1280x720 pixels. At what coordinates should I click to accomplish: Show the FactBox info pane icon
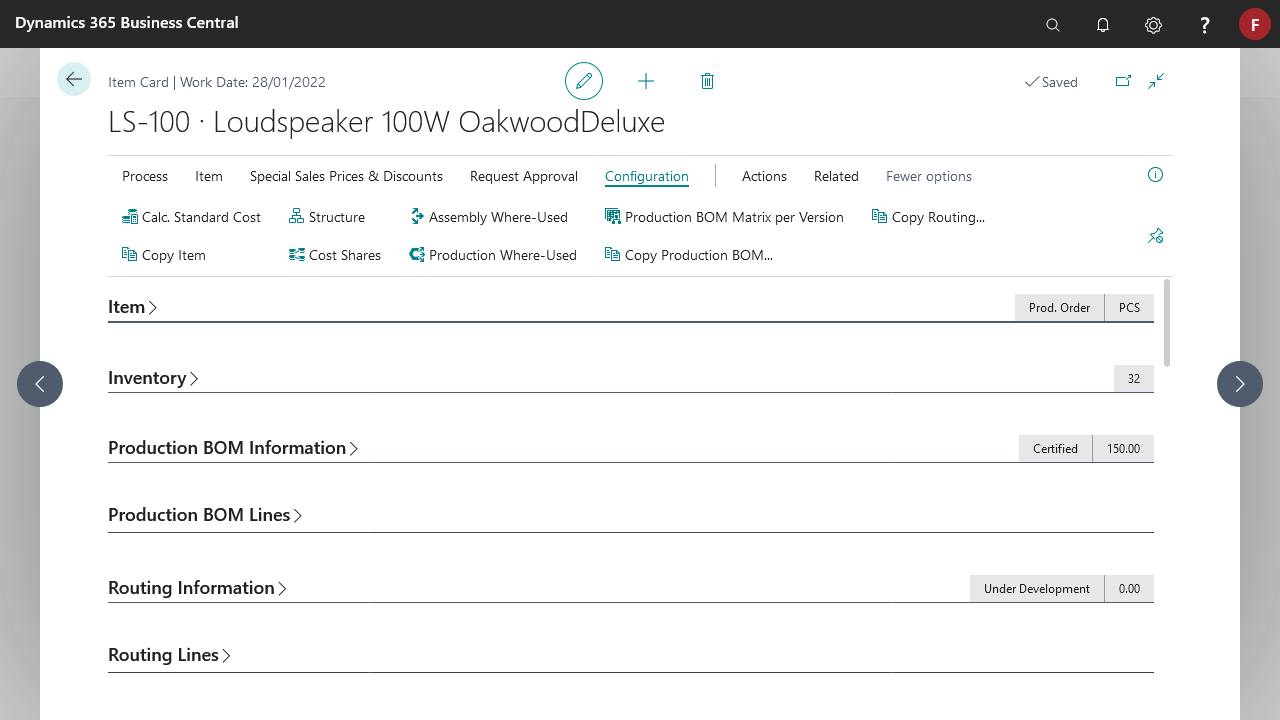(x=1155, y=175)
